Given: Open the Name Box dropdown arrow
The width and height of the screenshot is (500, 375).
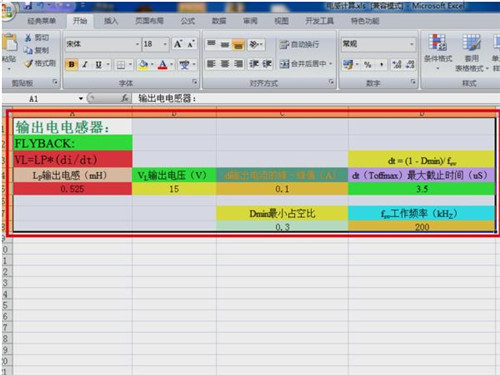Looking at the screenshot, I should click(x=81, y=99).
